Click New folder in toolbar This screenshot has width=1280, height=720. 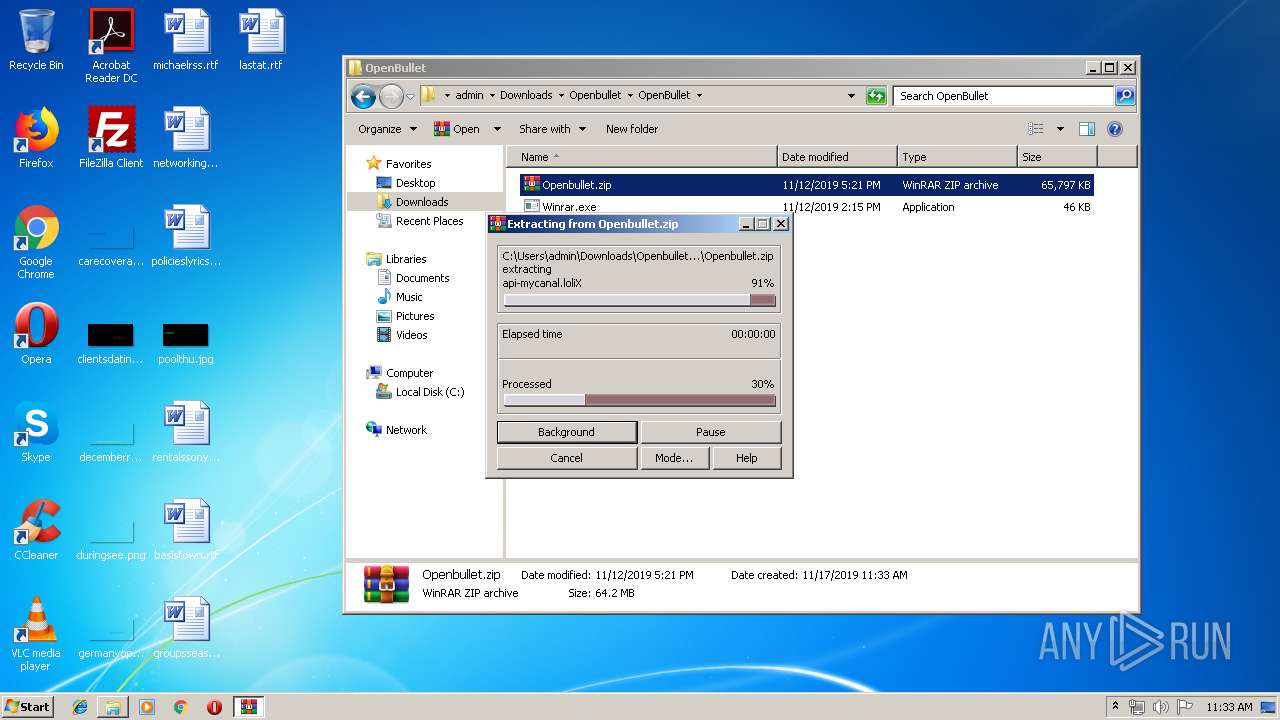coord(632,129)
